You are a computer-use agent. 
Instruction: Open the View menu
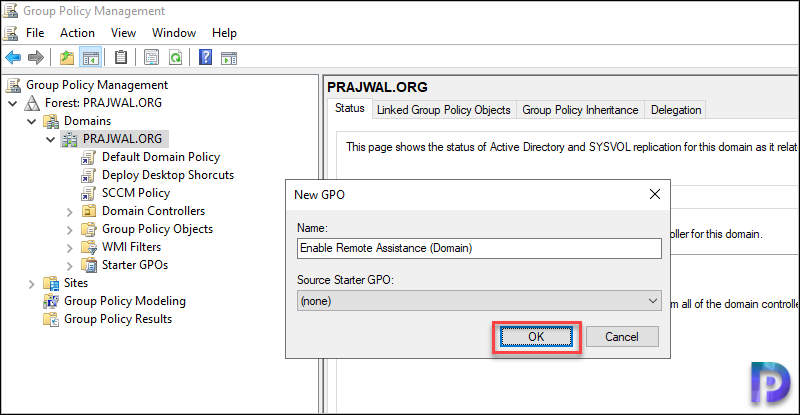(x=123, y=33)
